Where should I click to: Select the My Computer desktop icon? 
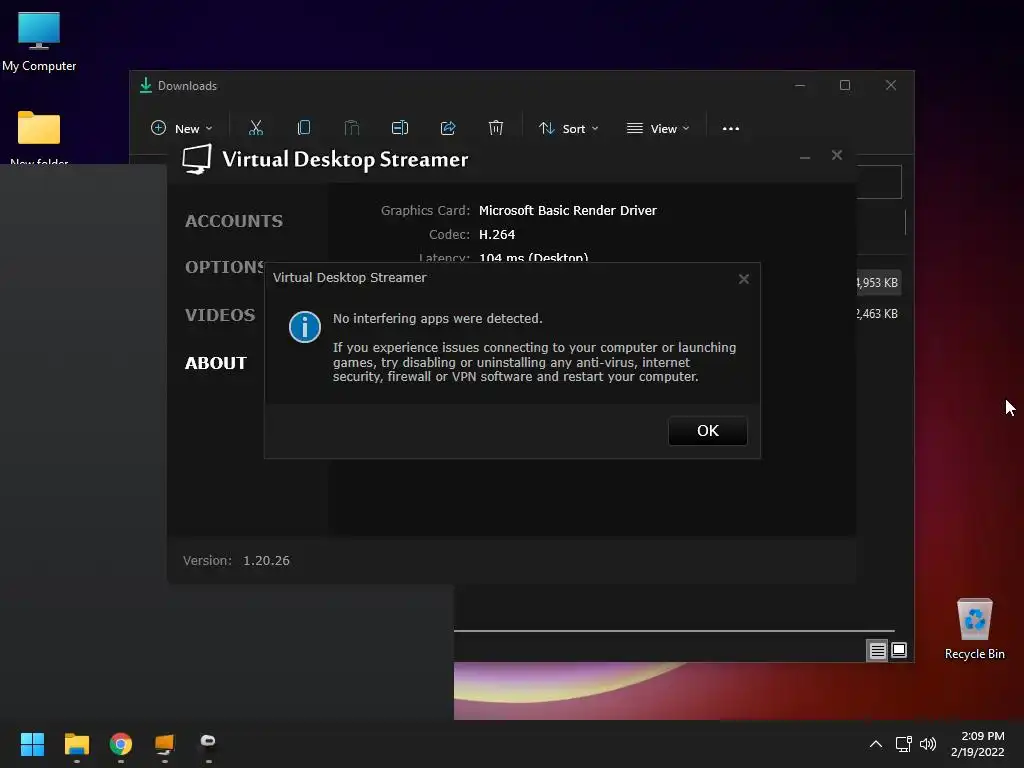tap(39, 42)
